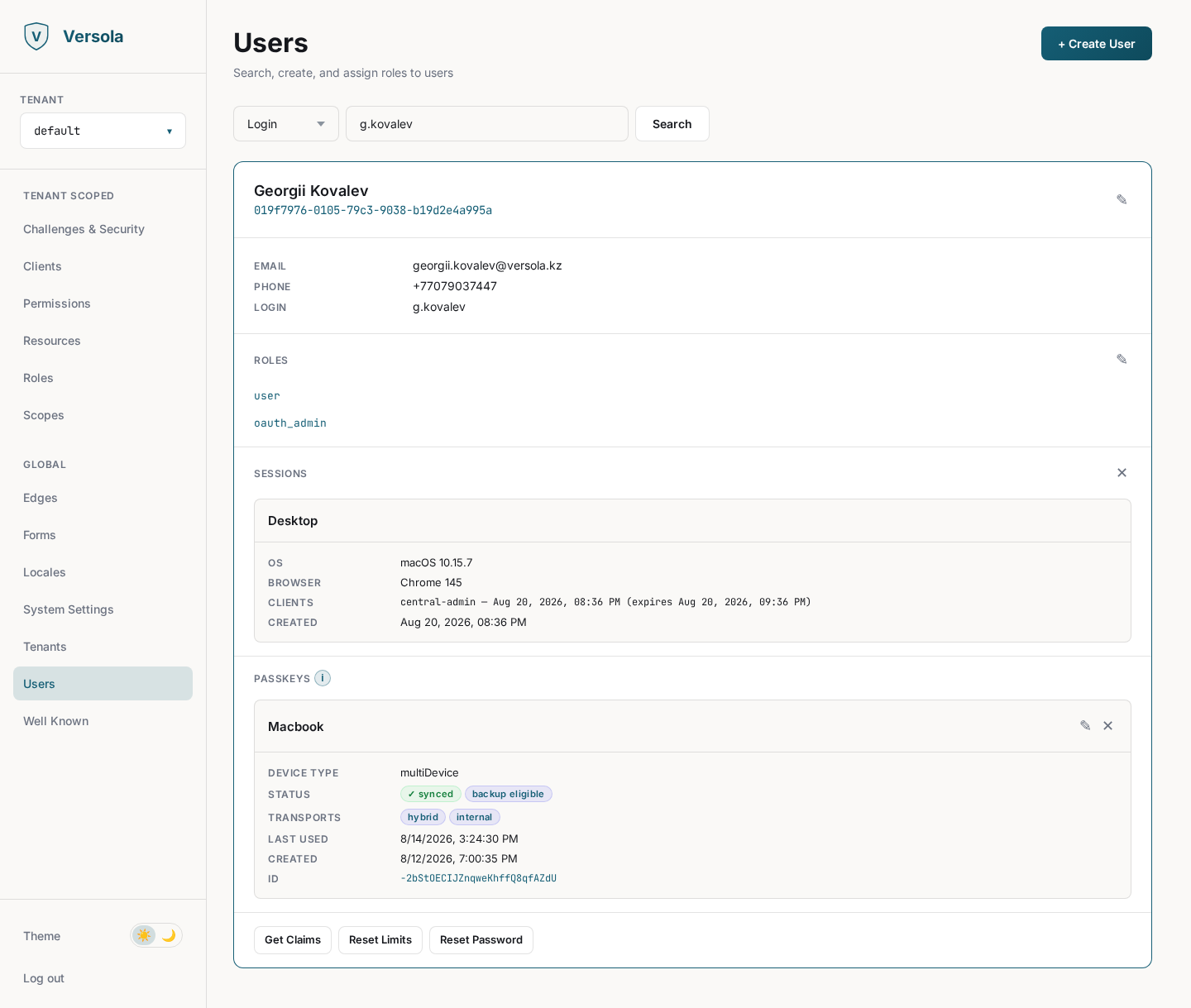Click last used 8/14/2026 timestamp
Screen dimensions: 1191x1008
click(459, 839)
